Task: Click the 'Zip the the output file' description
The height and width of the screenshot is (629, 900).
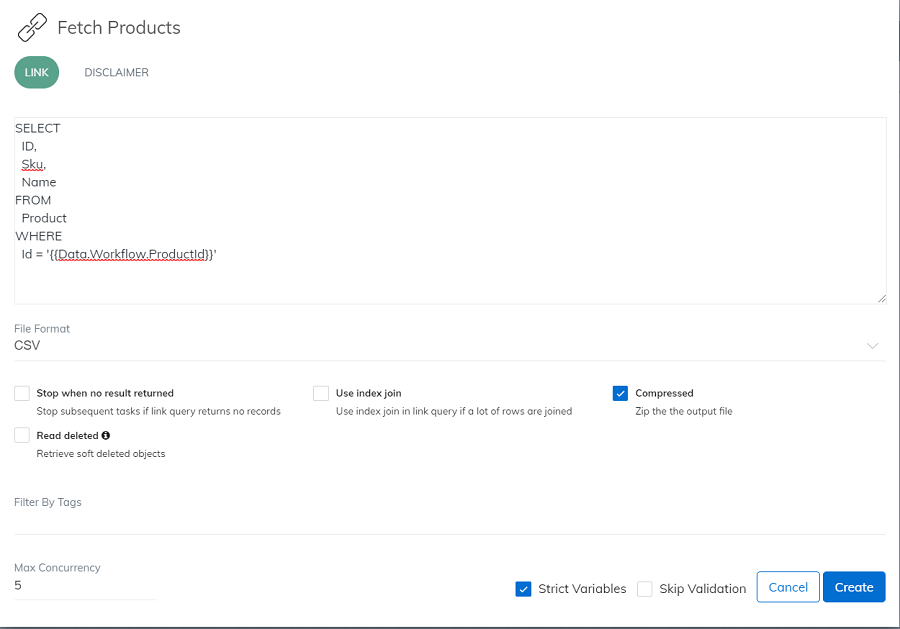Action: pyautogui.click(x=684, y=411)
